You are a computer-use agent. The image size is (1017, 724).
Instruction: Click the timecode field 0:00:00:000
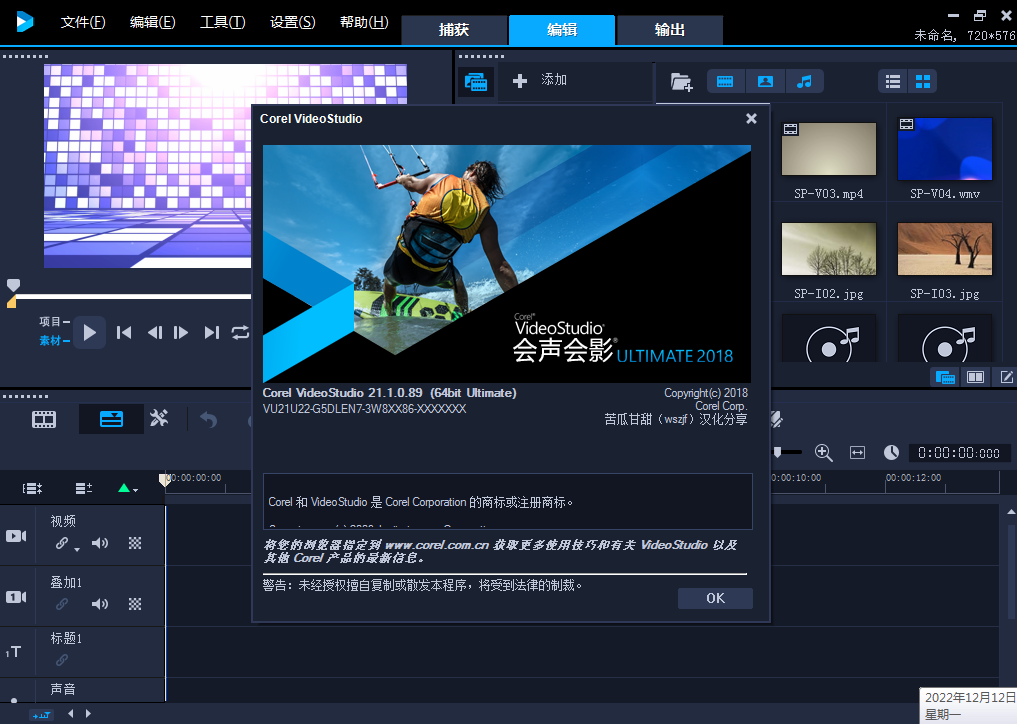click(959, 453)
